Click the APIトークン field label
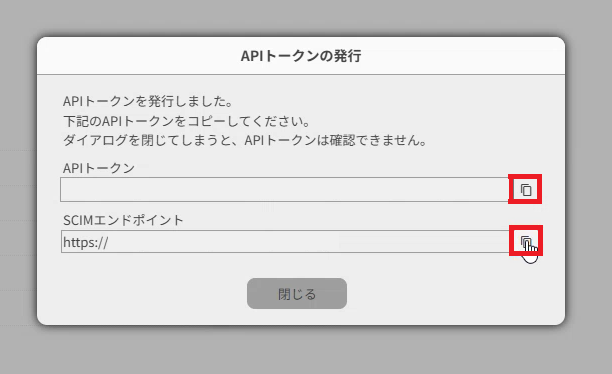The height and width of the screenshot is (374, 612). click(99, 168)
